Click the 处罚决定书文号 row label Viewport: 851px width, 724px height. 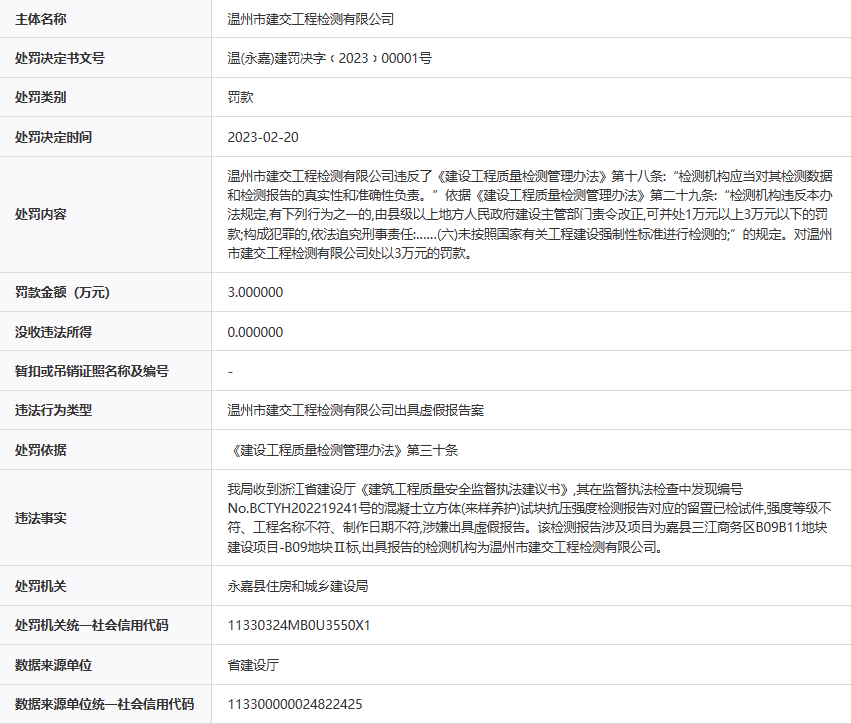[x=60, y=58]
